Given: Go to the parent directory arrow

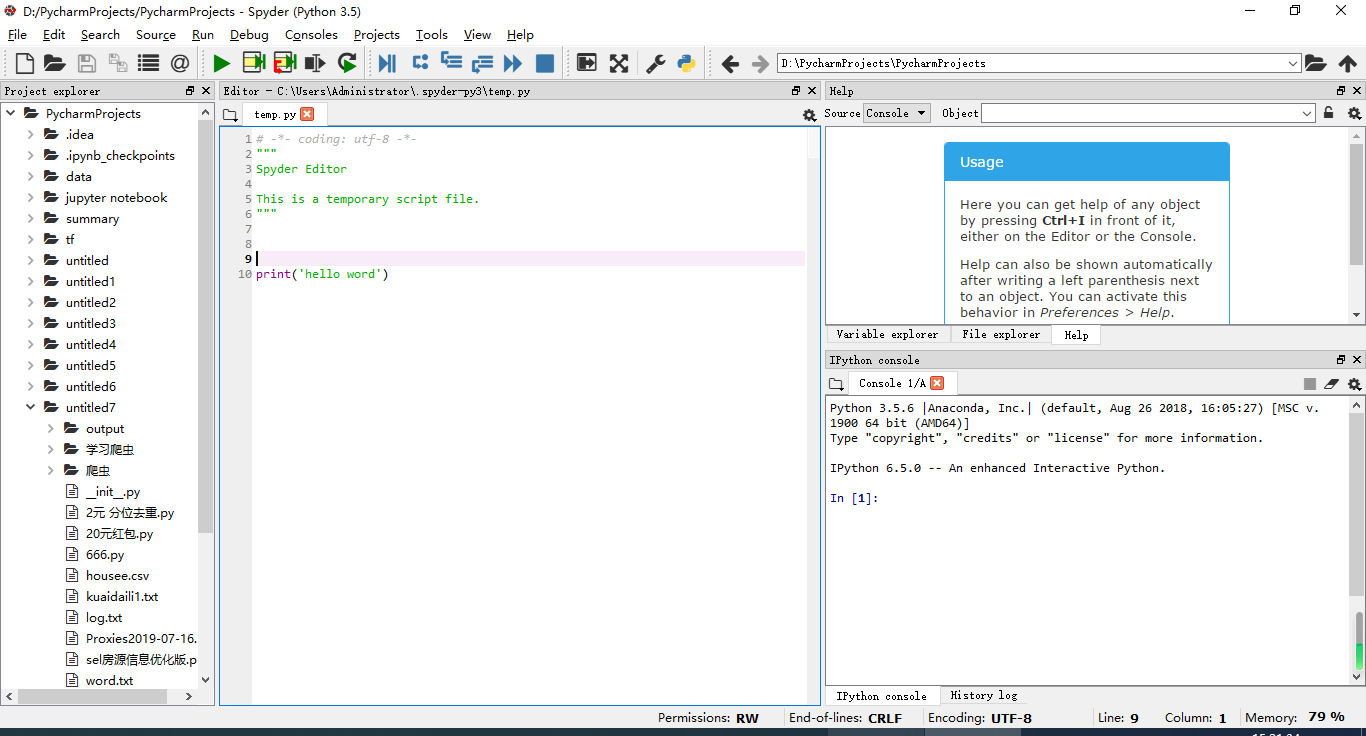Looking at the screenshot, I should coord(1348,63).
